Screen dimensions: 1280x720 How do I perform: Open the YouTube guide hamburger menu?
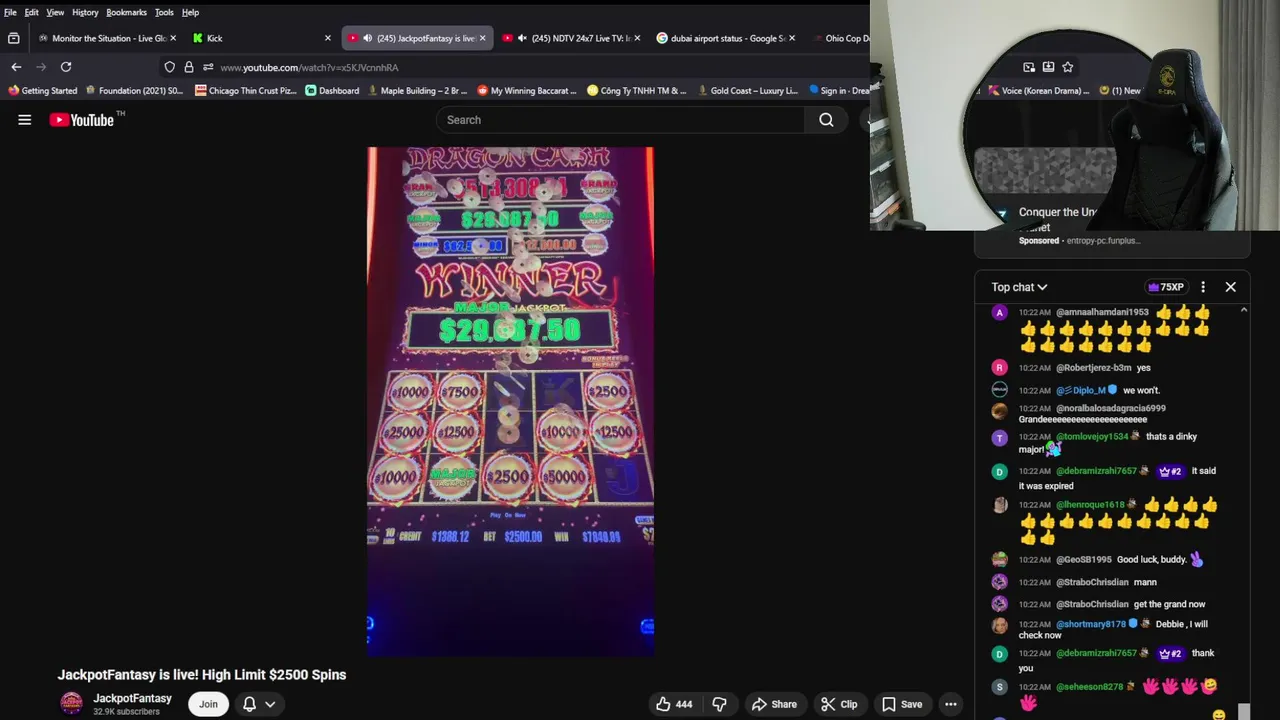click(x=25, y=120)
